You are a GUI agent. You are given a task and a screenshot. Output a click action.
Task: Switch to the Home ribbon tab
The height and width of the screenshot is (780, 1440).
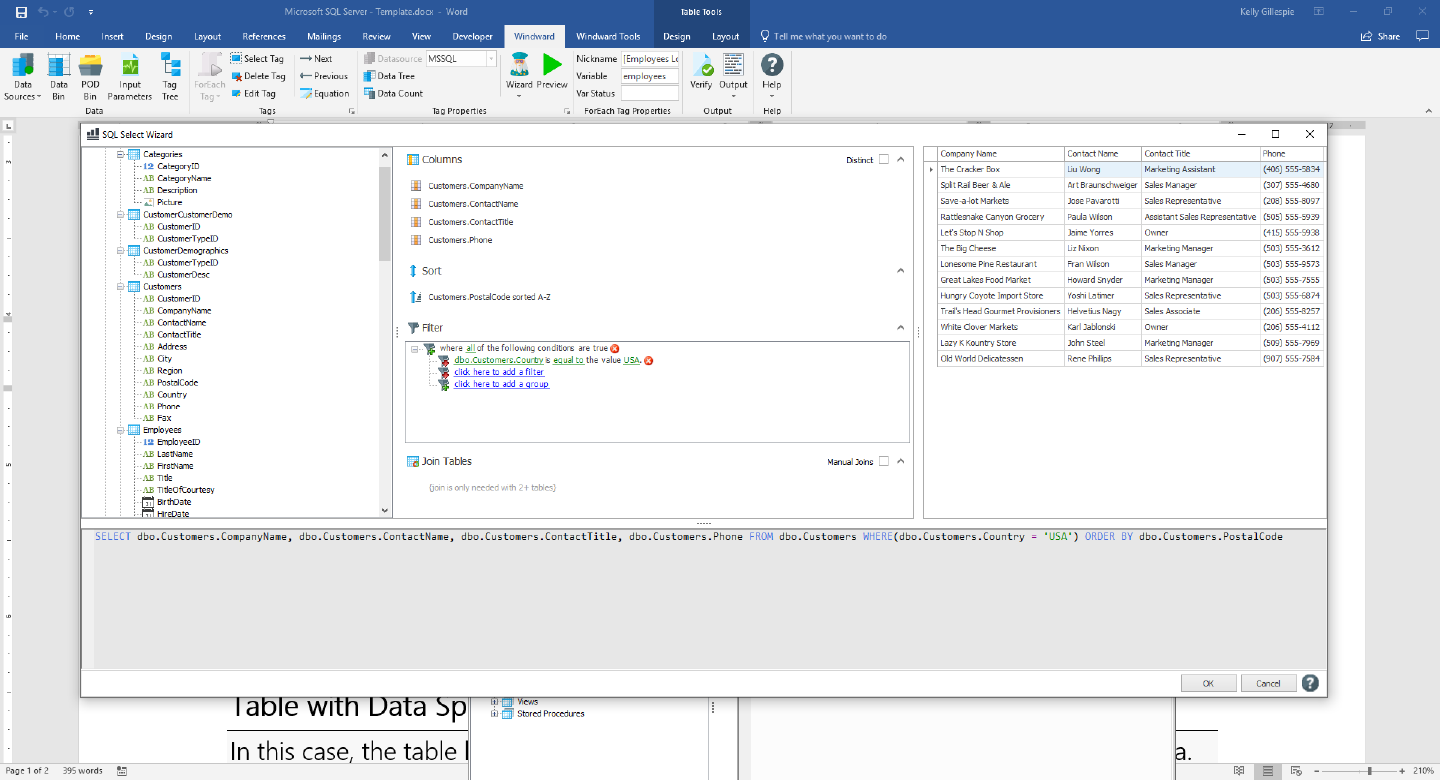68,36
